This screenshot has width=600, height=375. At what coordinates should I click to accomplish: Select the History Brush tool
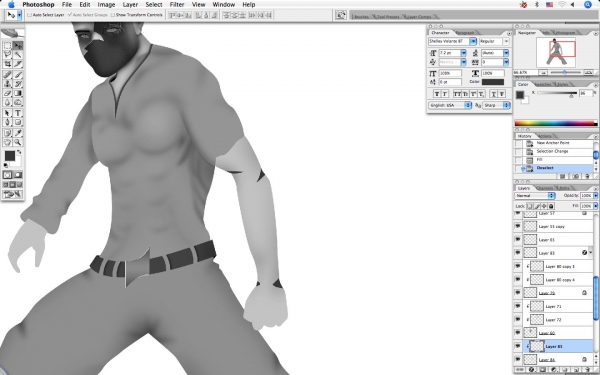click(18, 84)
